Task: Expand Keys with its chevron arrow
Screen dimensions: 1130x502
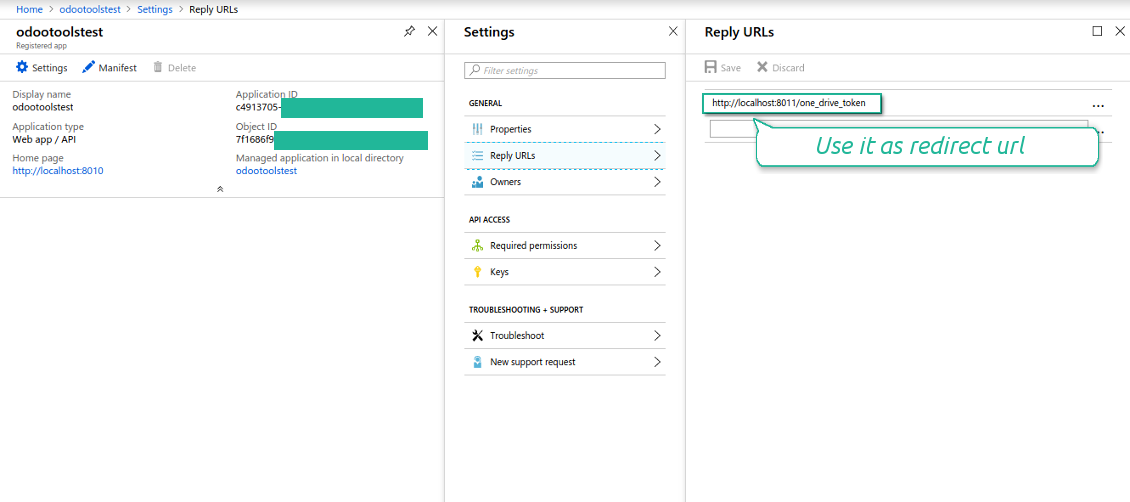Action: (657, 272)
